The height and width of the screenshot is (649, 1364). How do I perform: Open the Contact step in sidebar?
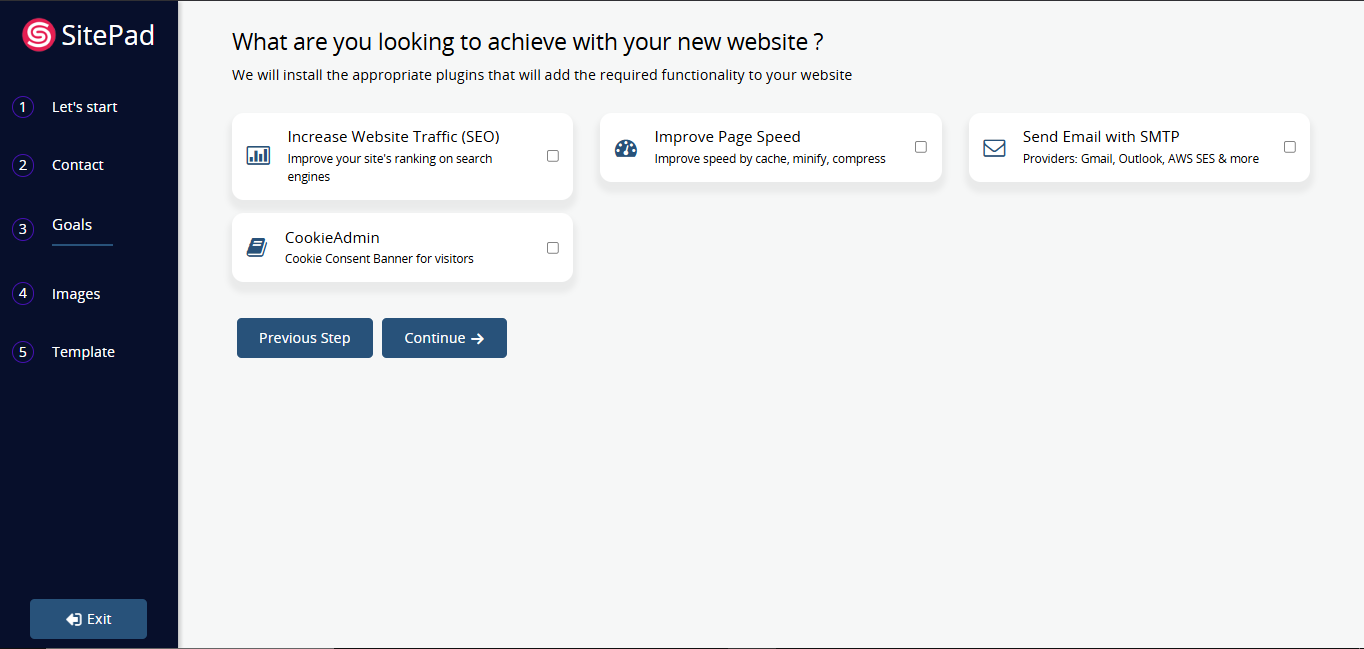point(78,165)
